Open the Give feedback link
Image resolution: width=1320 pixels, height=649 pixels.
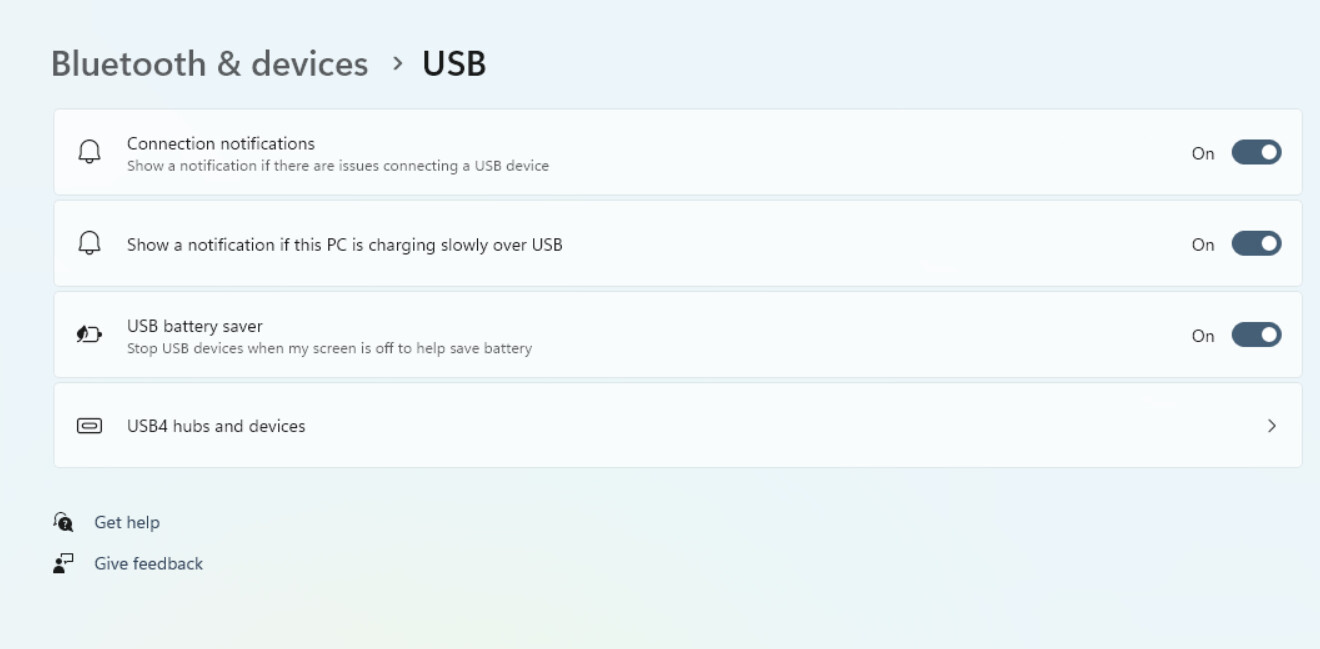tap(148, 564)
